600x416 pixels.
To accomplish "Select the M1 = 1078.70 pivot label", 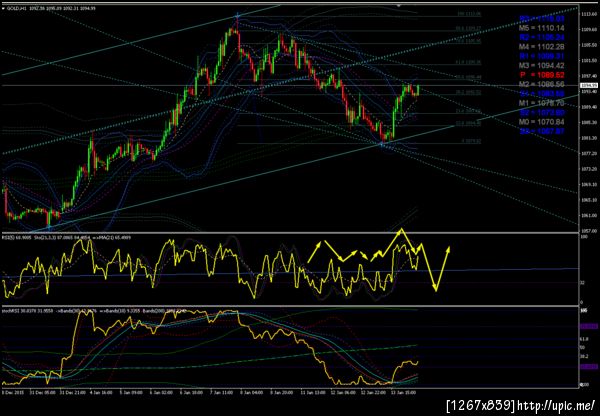I will (541, 103).
